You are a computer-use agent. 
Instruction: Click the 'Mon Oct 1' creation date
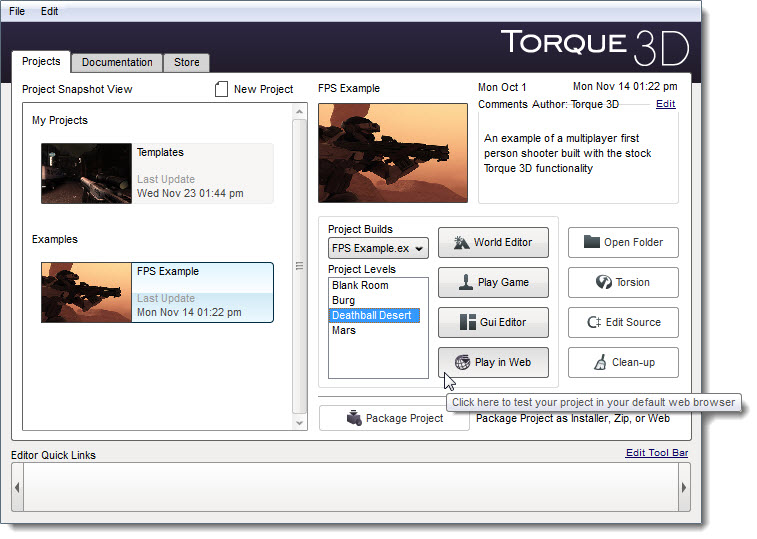[x=502, y=87]
